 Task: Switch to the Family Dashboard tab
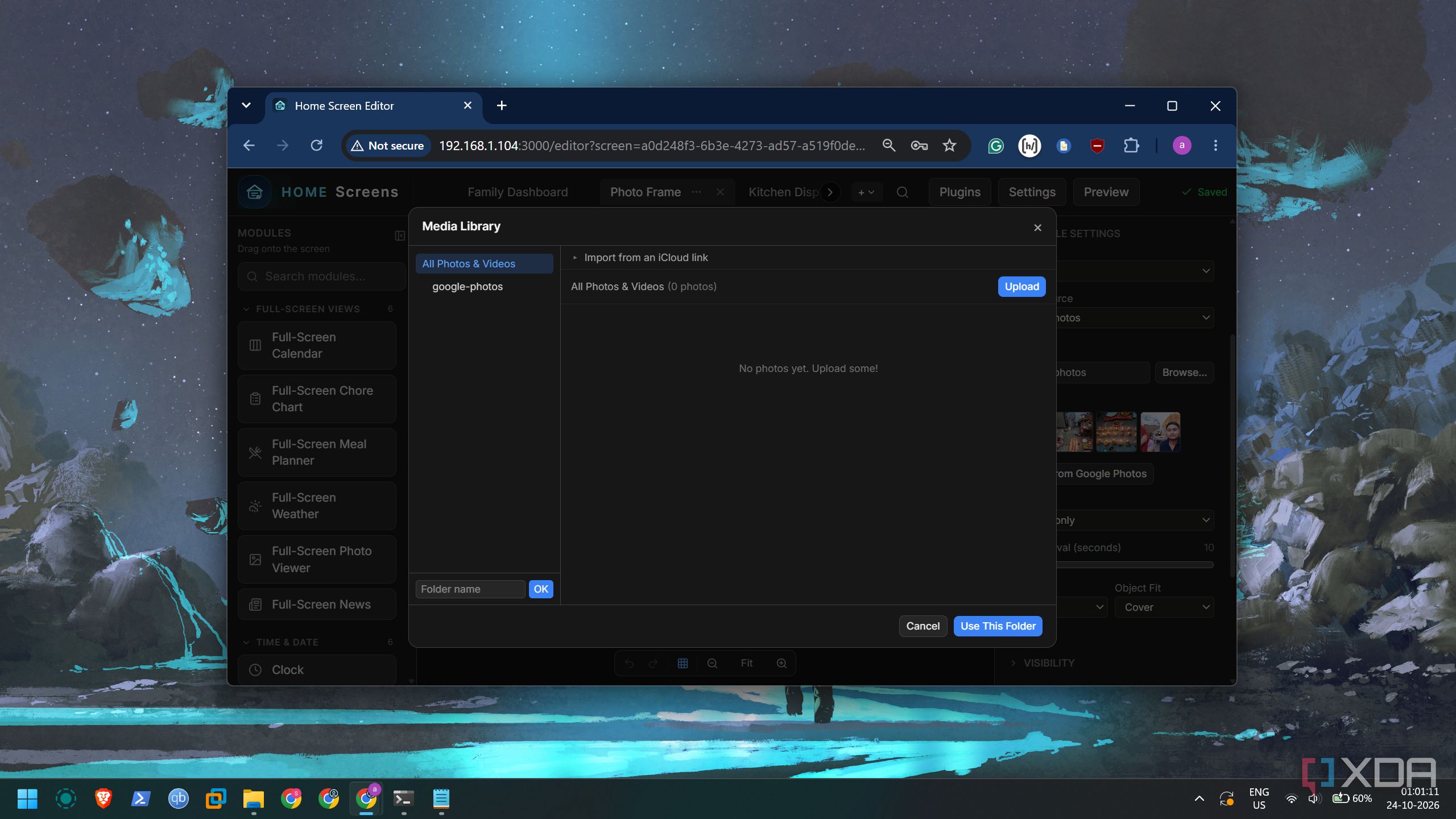click(518, 192)
